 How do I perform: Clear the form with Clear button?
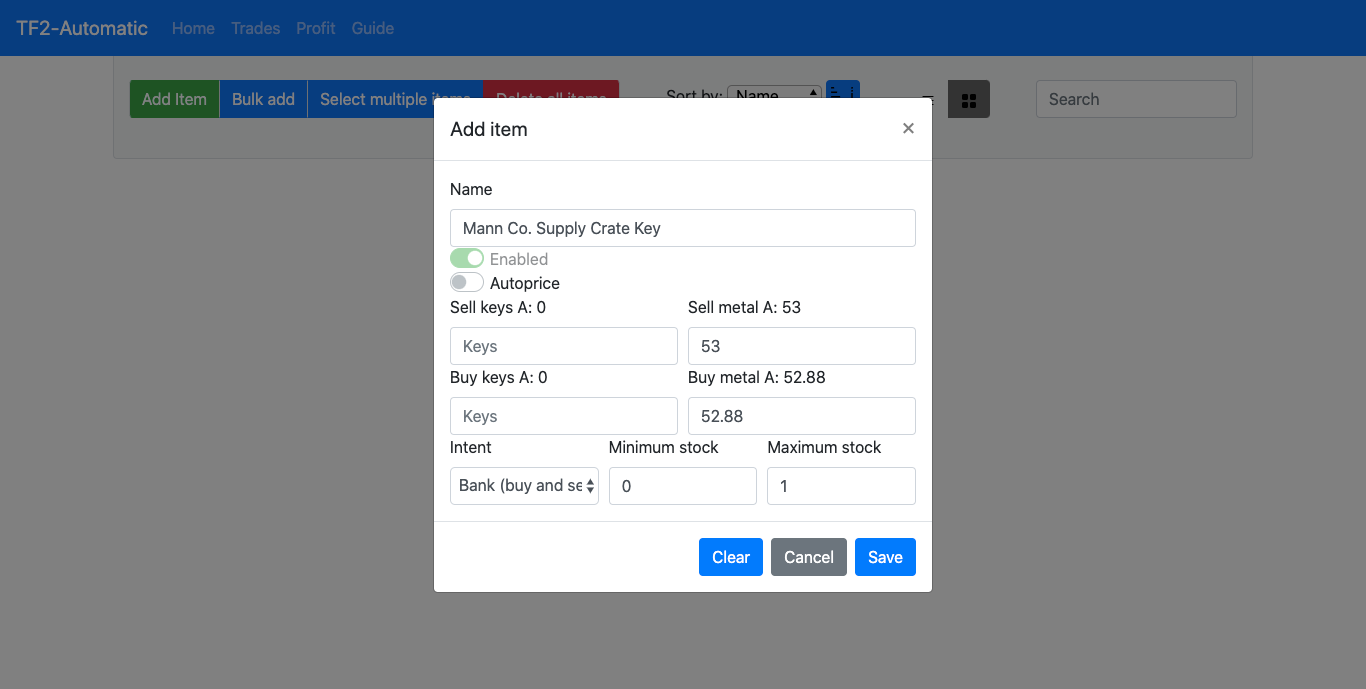coord(731,557)
